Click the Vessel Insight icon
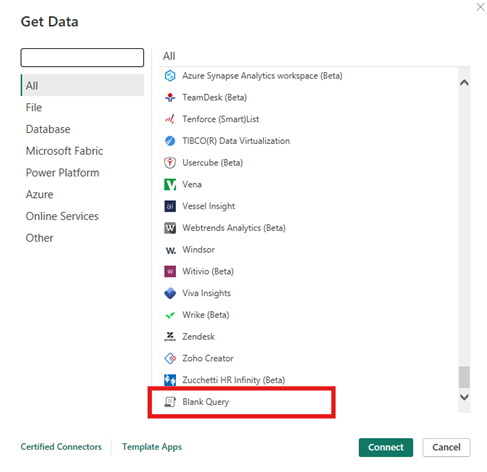Screen dimensions: 487x472 point(170,206)
